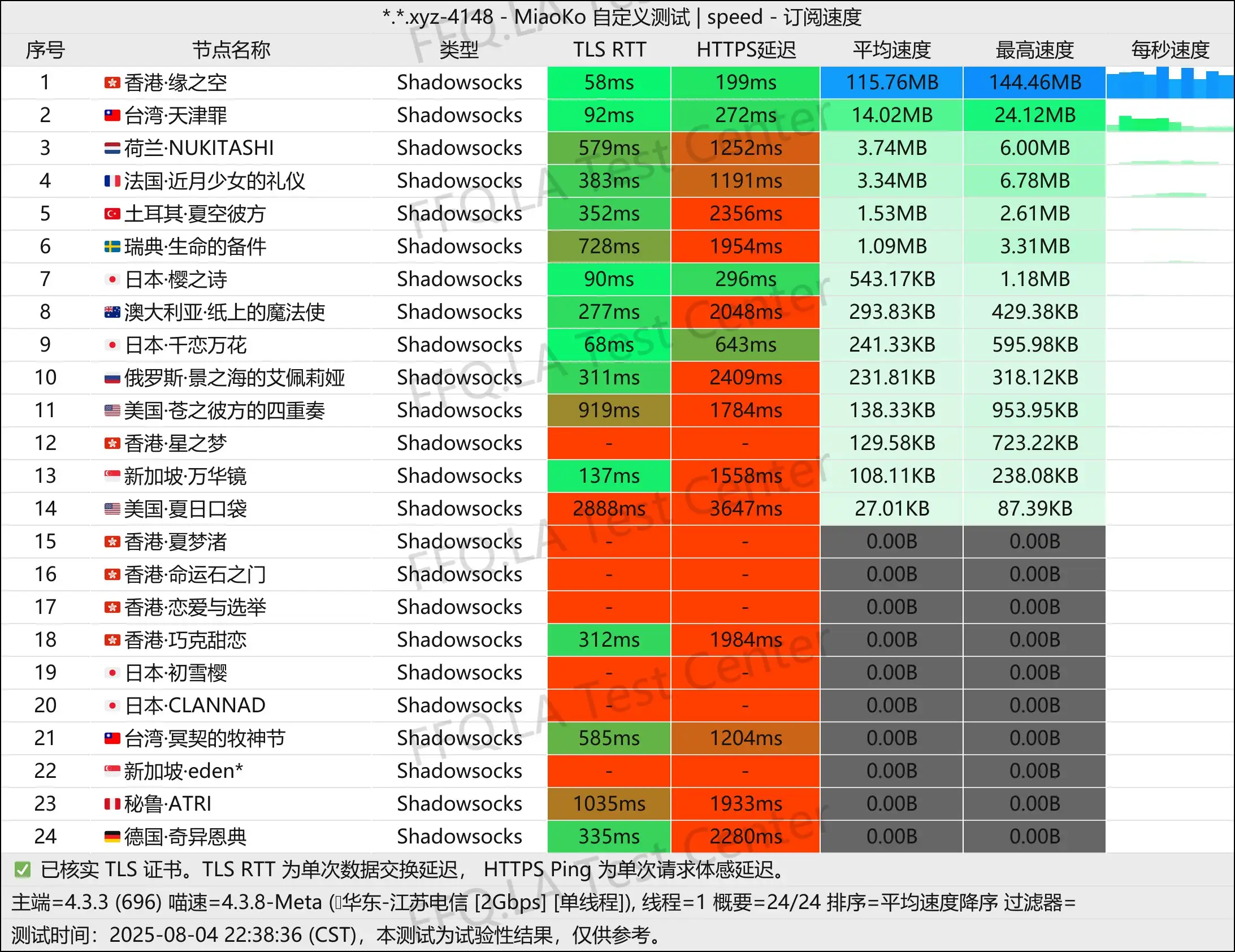The width and height of the screenshot is (1235, 952).
Task: Click the 排序=平均速度降序 footer text
Action: pyautogui.click(x=913, y=903)
